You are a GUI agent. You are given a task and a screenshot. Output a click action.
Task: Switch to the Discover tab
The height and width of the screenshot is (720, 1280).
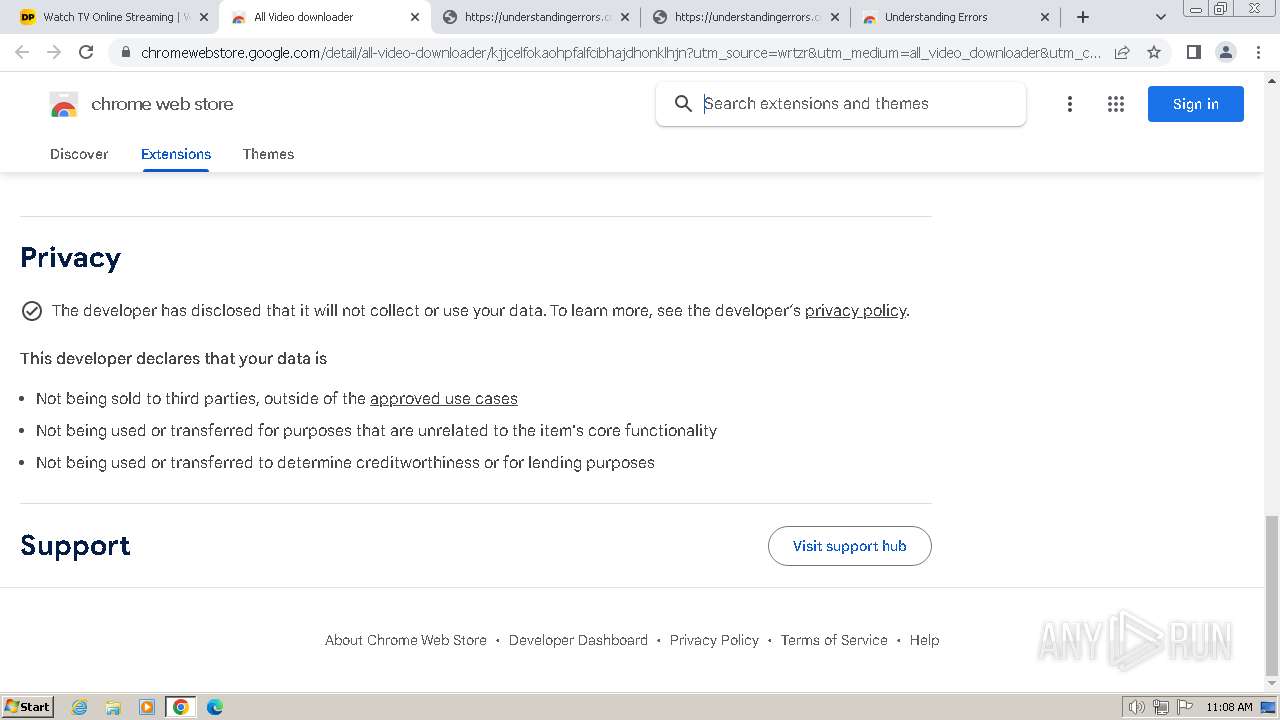79,154
